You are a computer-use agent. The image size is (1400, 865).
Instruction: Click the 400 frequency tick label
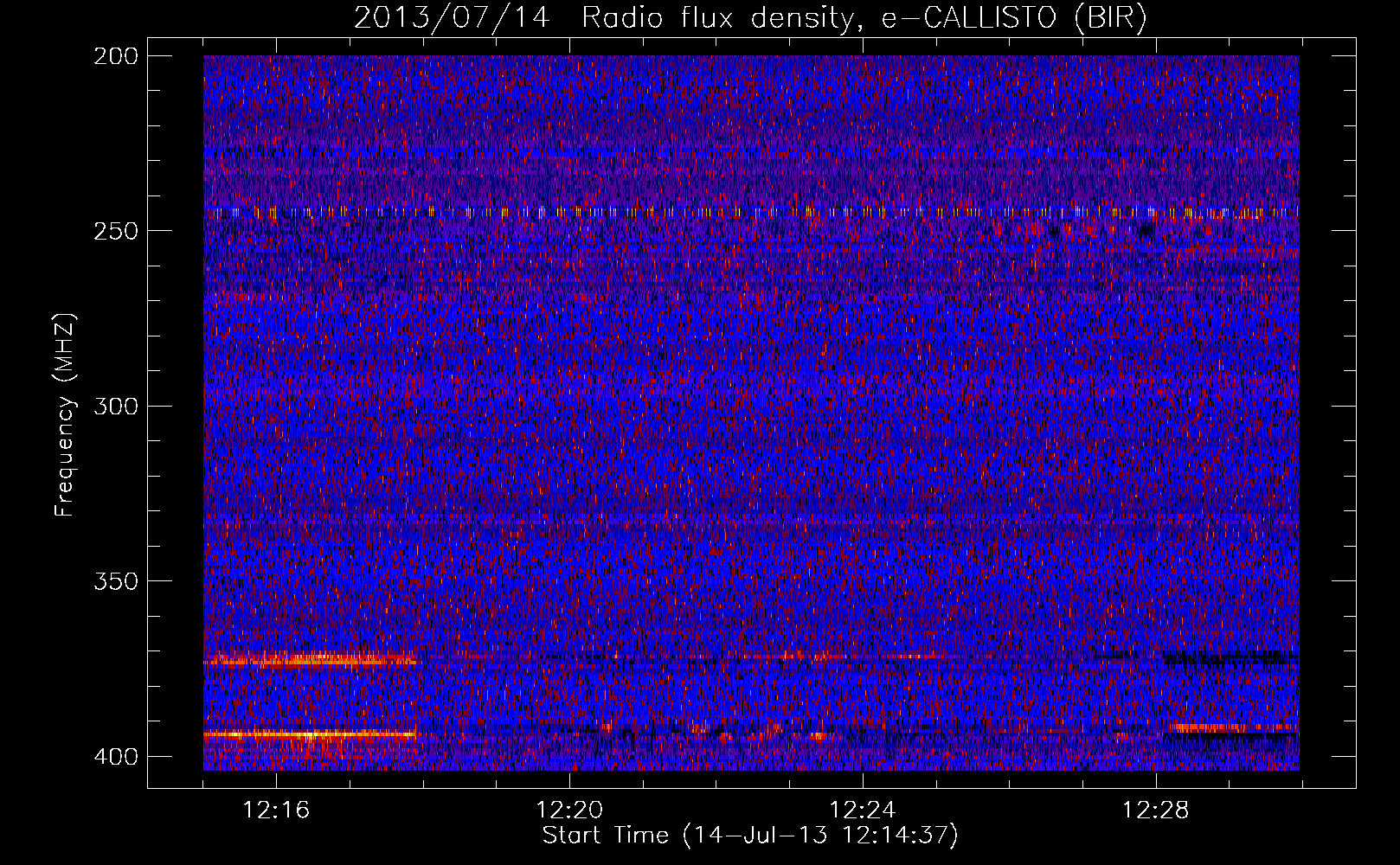pyautogui.click(x=115, y=756)
